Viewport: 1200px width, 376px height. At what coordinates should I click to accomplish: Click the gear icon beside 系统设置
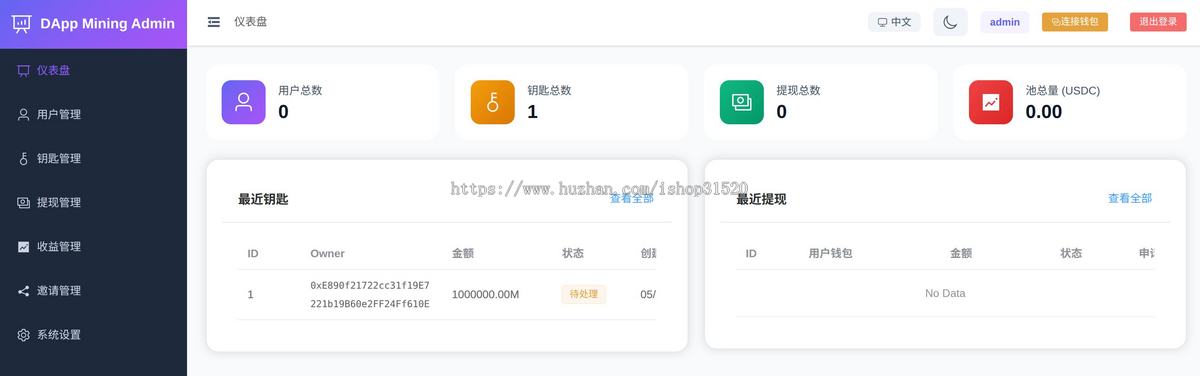click(24, 335)
